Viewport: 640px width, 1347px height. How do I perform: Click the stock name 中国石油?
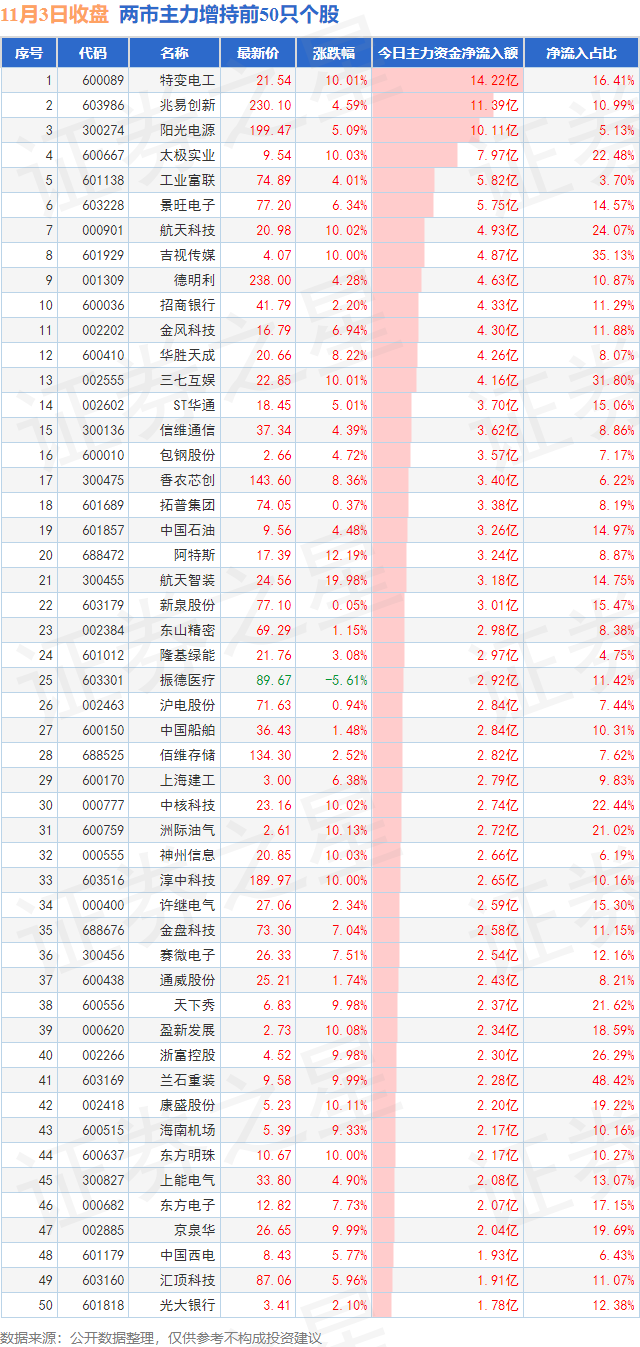[188, 530]
